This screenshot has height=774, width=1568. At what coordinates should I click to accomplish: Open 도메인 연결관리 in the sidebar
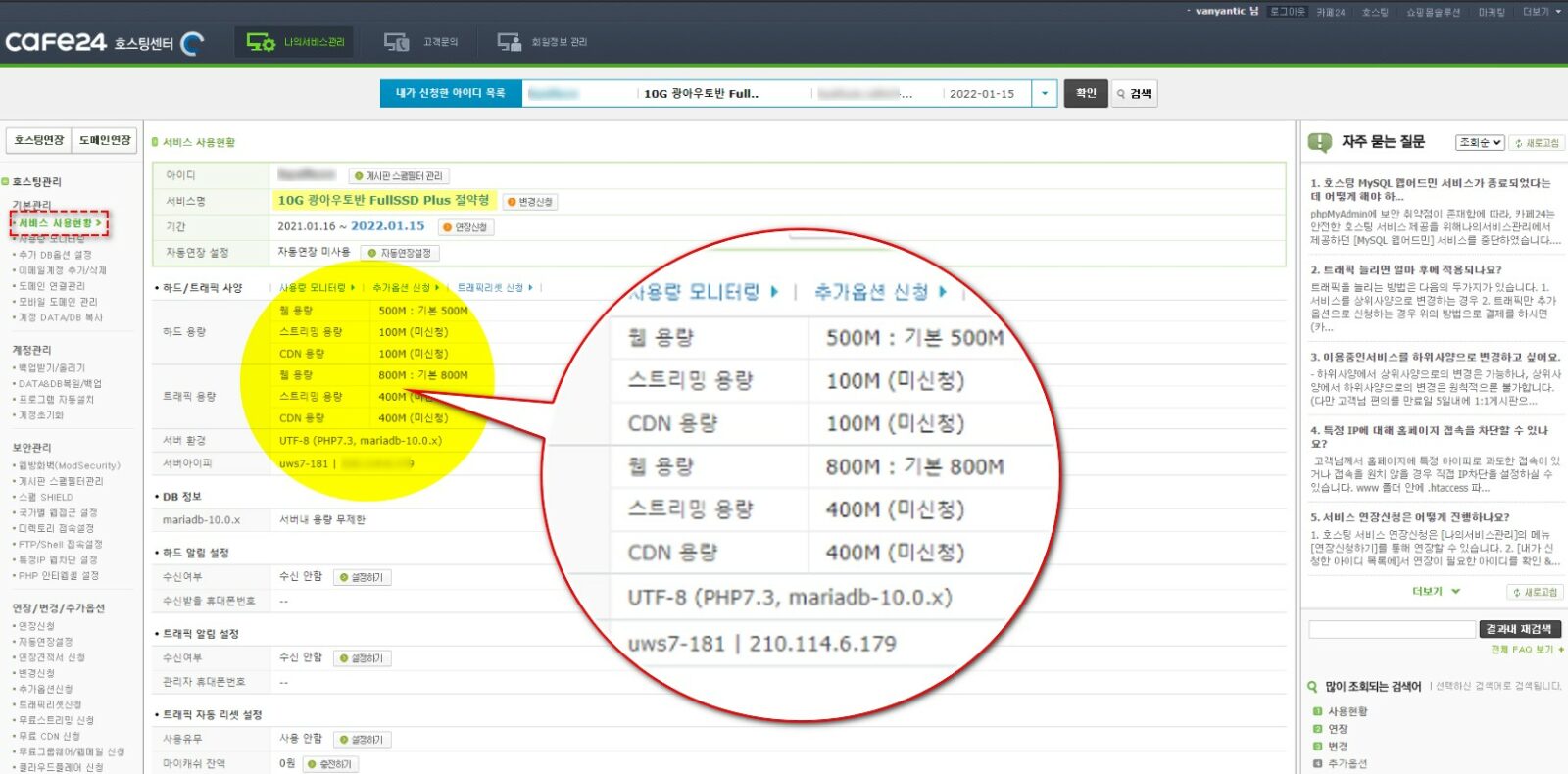click(x=52, y=286)
